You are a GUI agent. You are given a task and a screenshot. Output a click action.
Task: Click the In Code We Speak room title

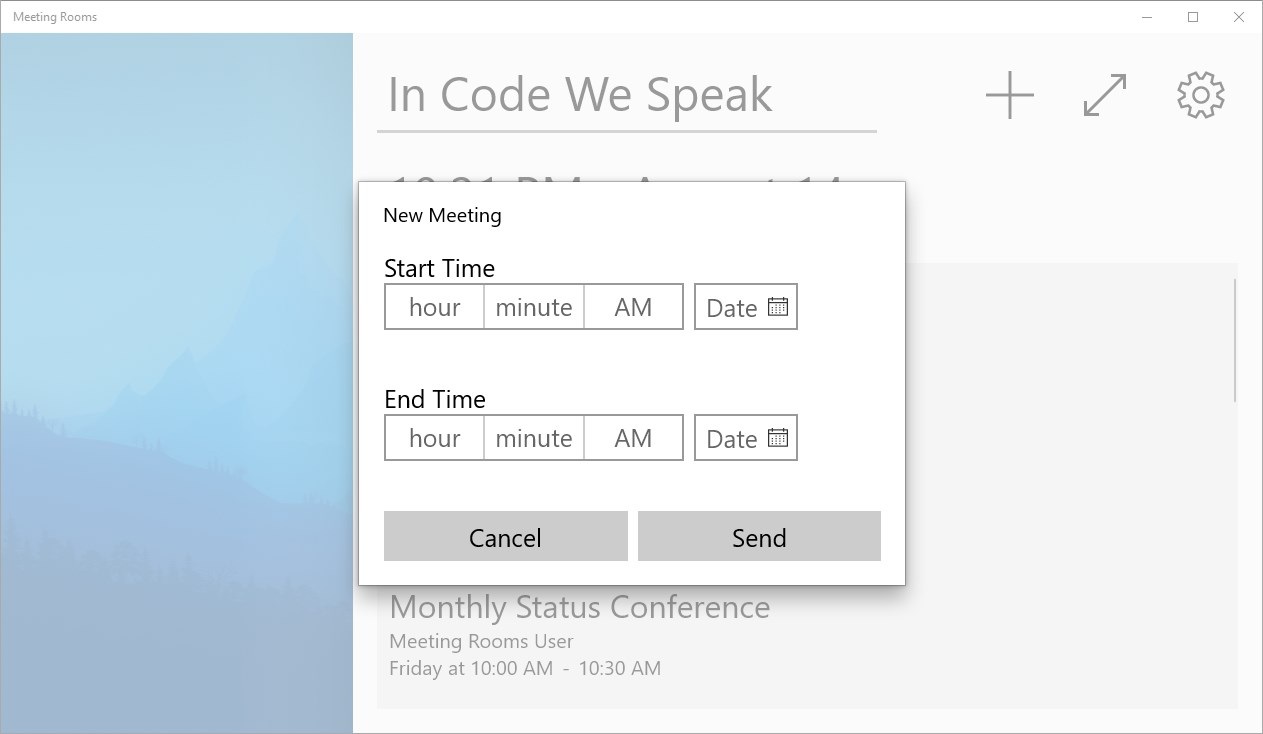(580, 95)
